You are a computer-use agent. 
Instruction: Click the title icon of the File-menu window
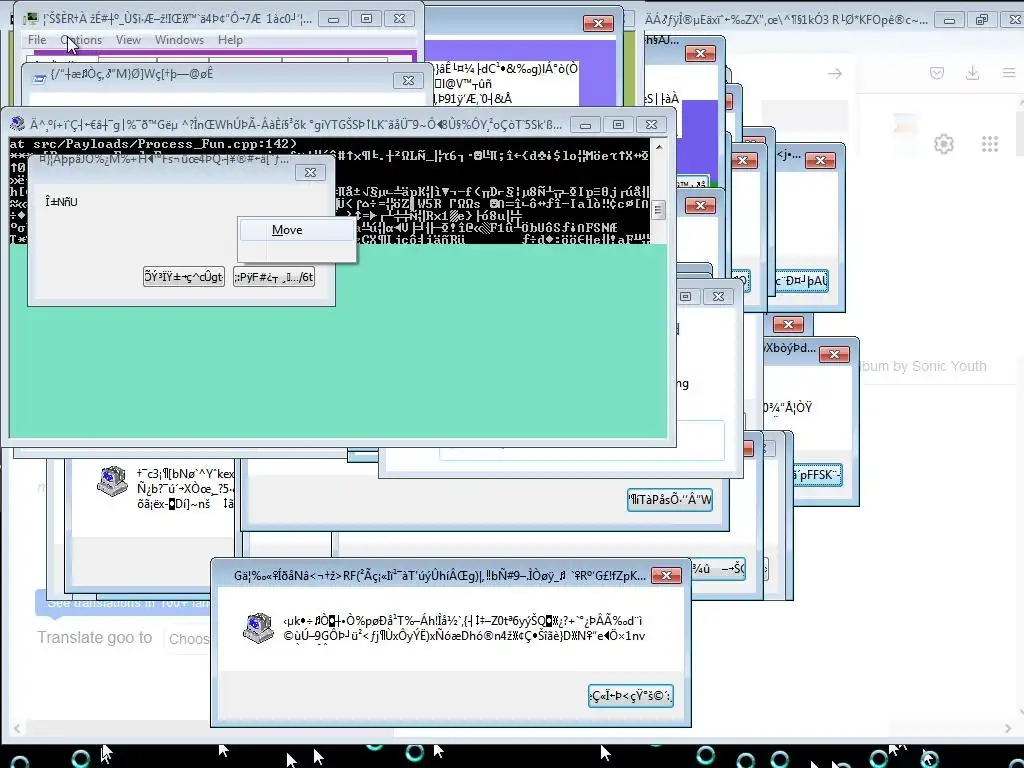click(29, 18)
